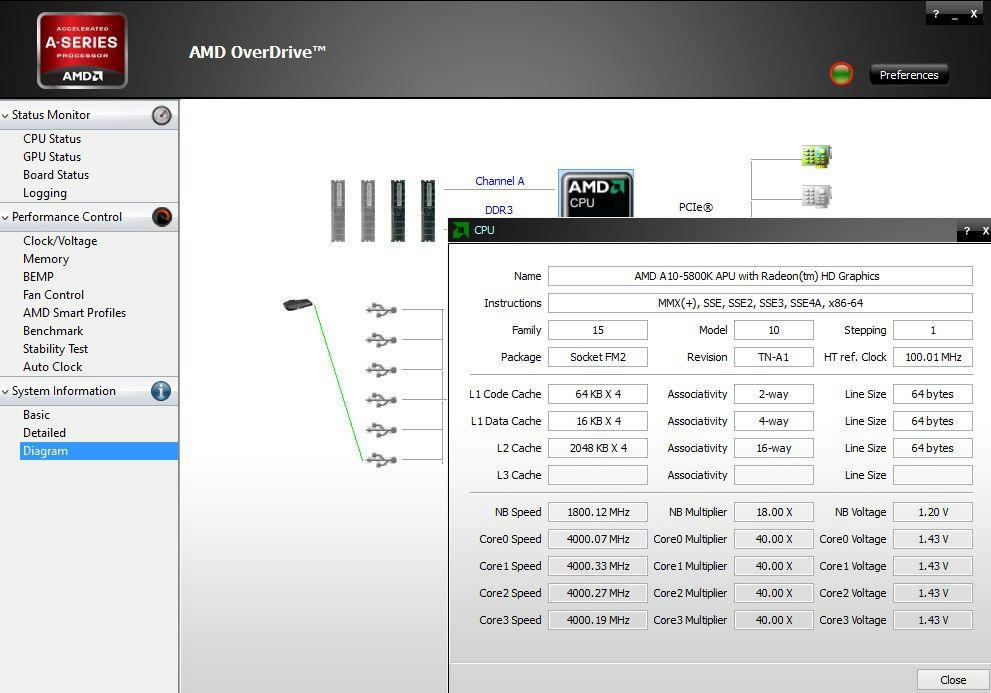991x693 pixels.
Task: Click the empty L3 Cache field
Action: [598, 475]
